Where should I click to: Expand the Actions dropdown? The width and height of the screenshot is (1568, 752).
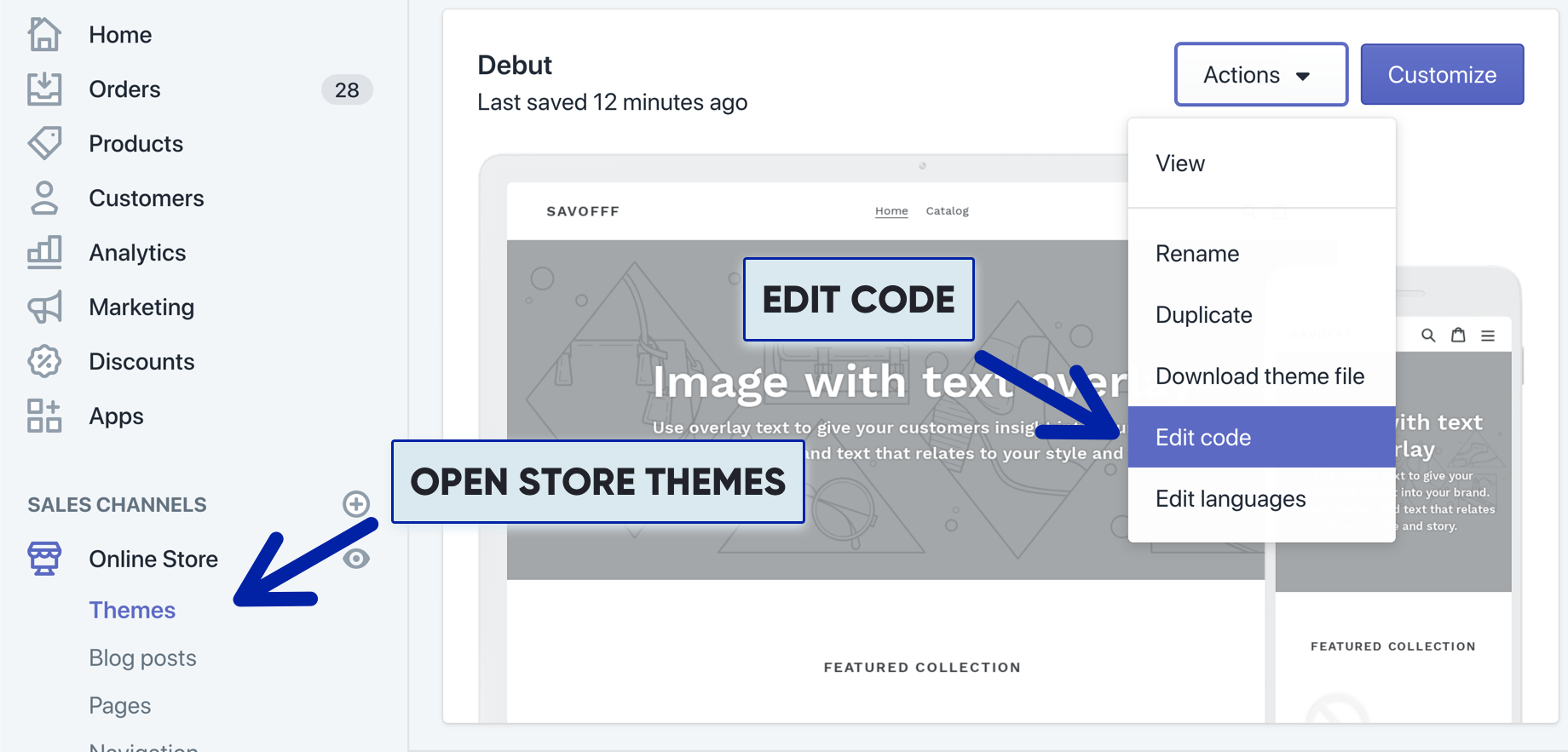coord(1260,74)
